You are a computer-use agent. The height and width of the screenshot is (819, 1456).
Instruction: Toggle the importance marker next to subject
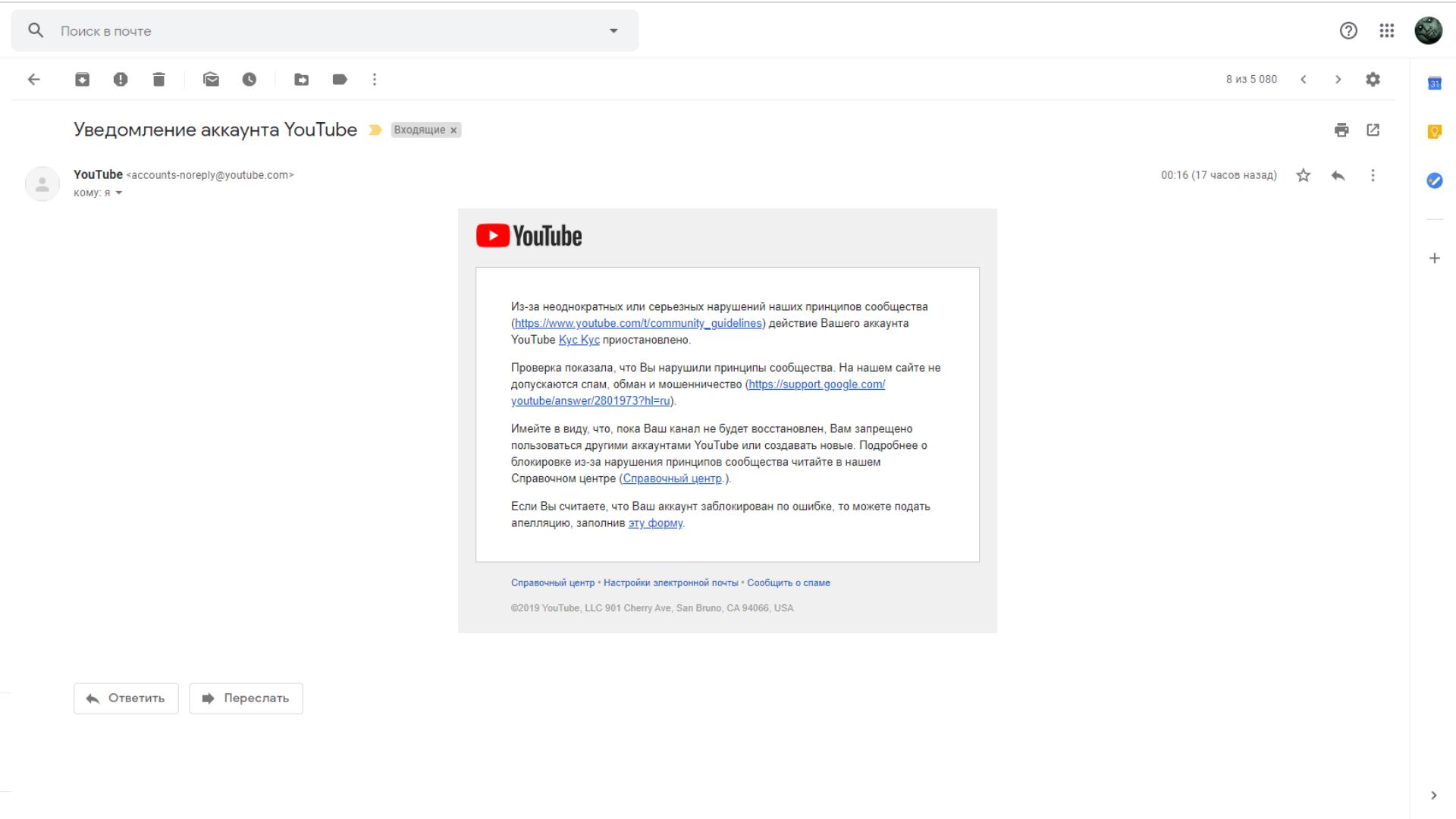375,130
